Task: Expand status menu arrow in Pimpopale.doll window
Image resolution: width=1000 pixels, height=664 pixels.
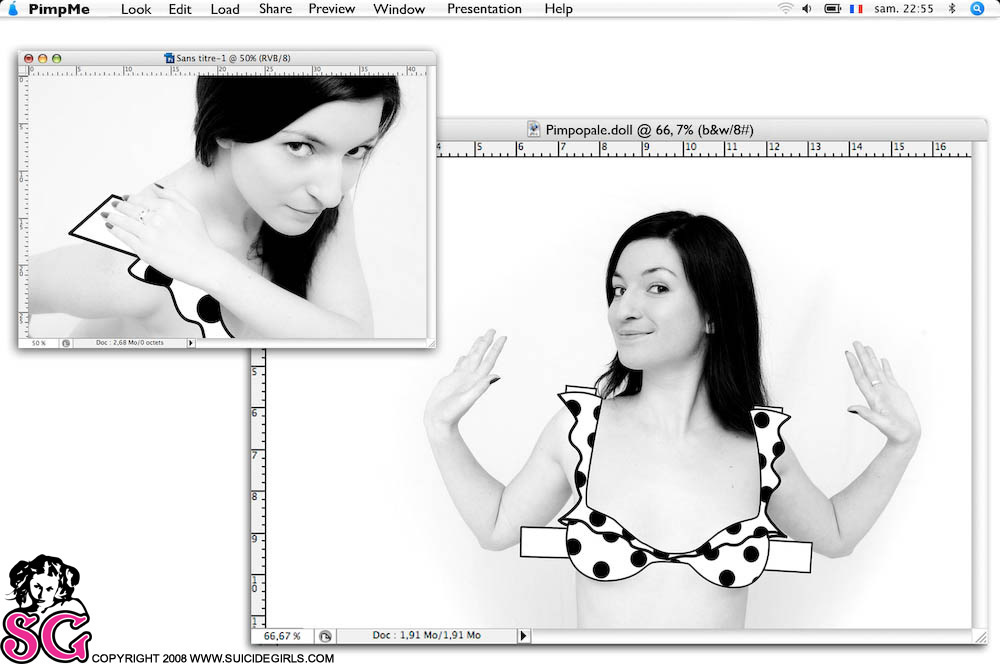Action: (x=524, y=635)
